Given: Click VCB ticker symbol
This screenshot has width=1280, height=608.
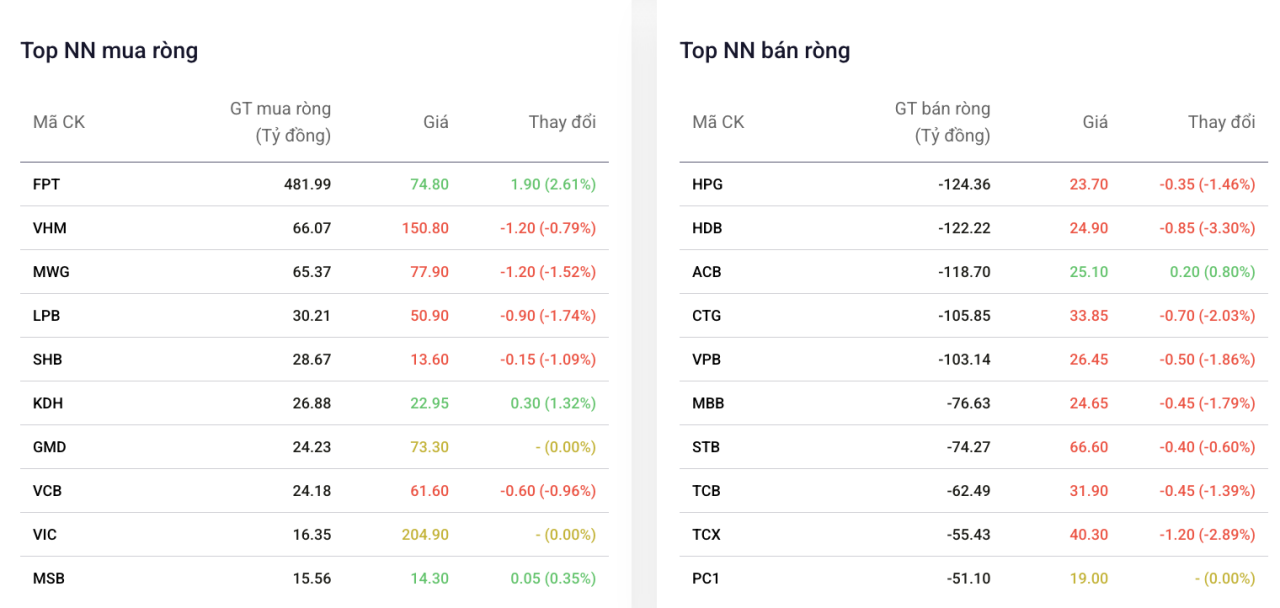Looking at the screenshot, I should point(48,491).
